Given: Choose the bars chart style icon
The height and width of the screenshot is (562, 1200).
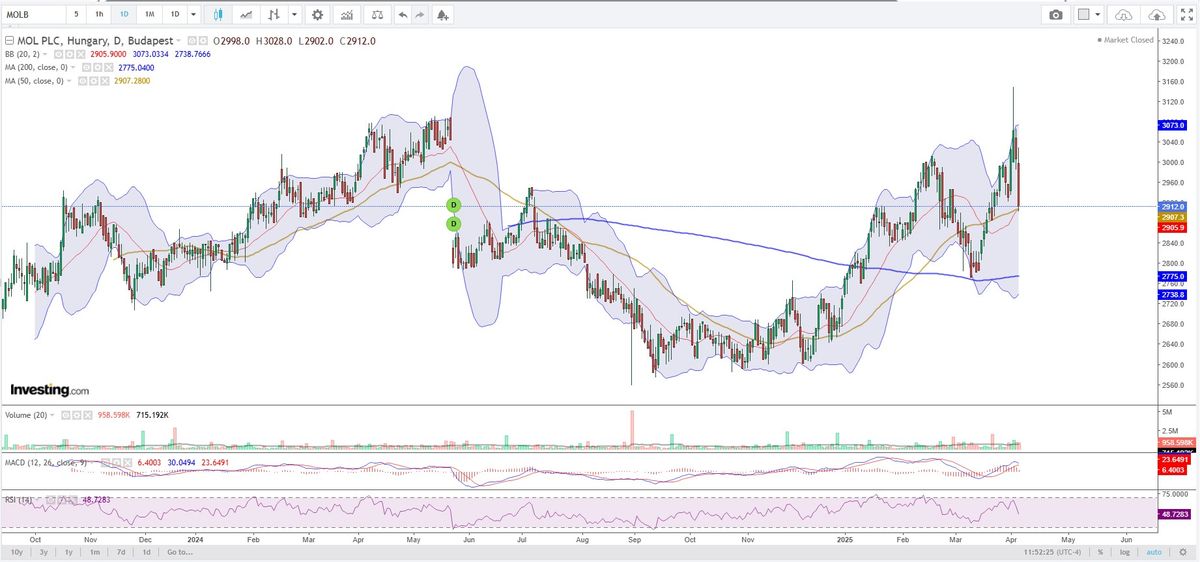Looking at the screenshot, I should click(x=272, y=15).
